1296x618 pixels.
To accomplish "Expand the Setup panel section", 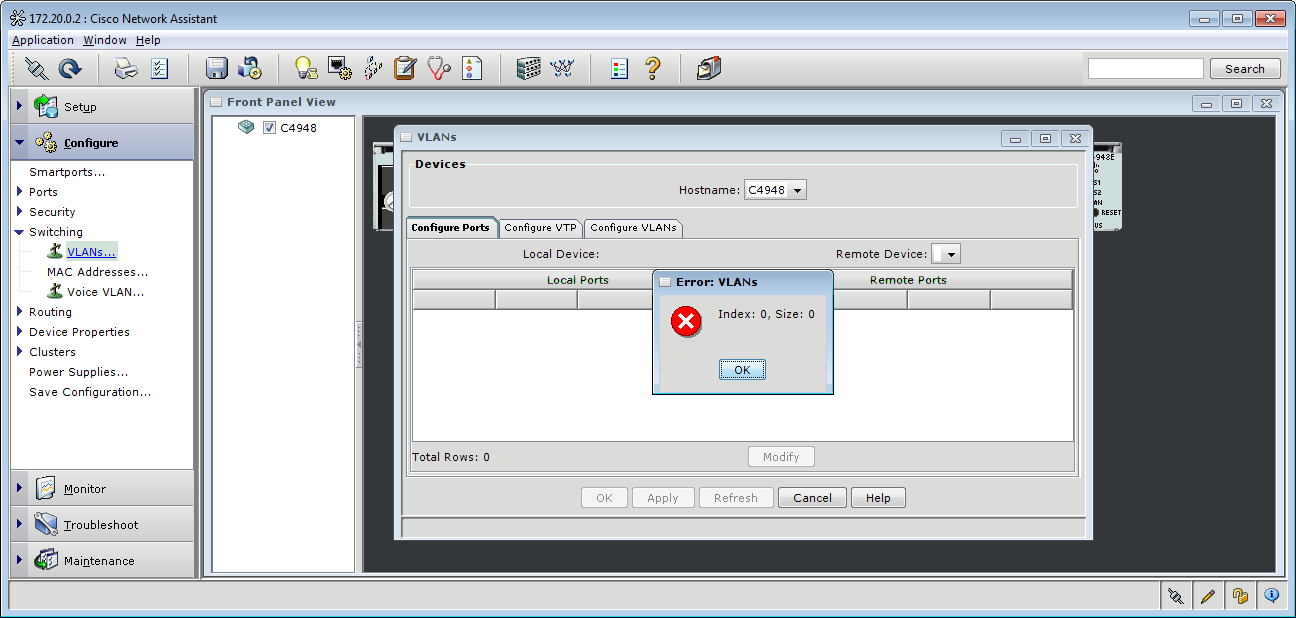I will [x=102, y=106].
